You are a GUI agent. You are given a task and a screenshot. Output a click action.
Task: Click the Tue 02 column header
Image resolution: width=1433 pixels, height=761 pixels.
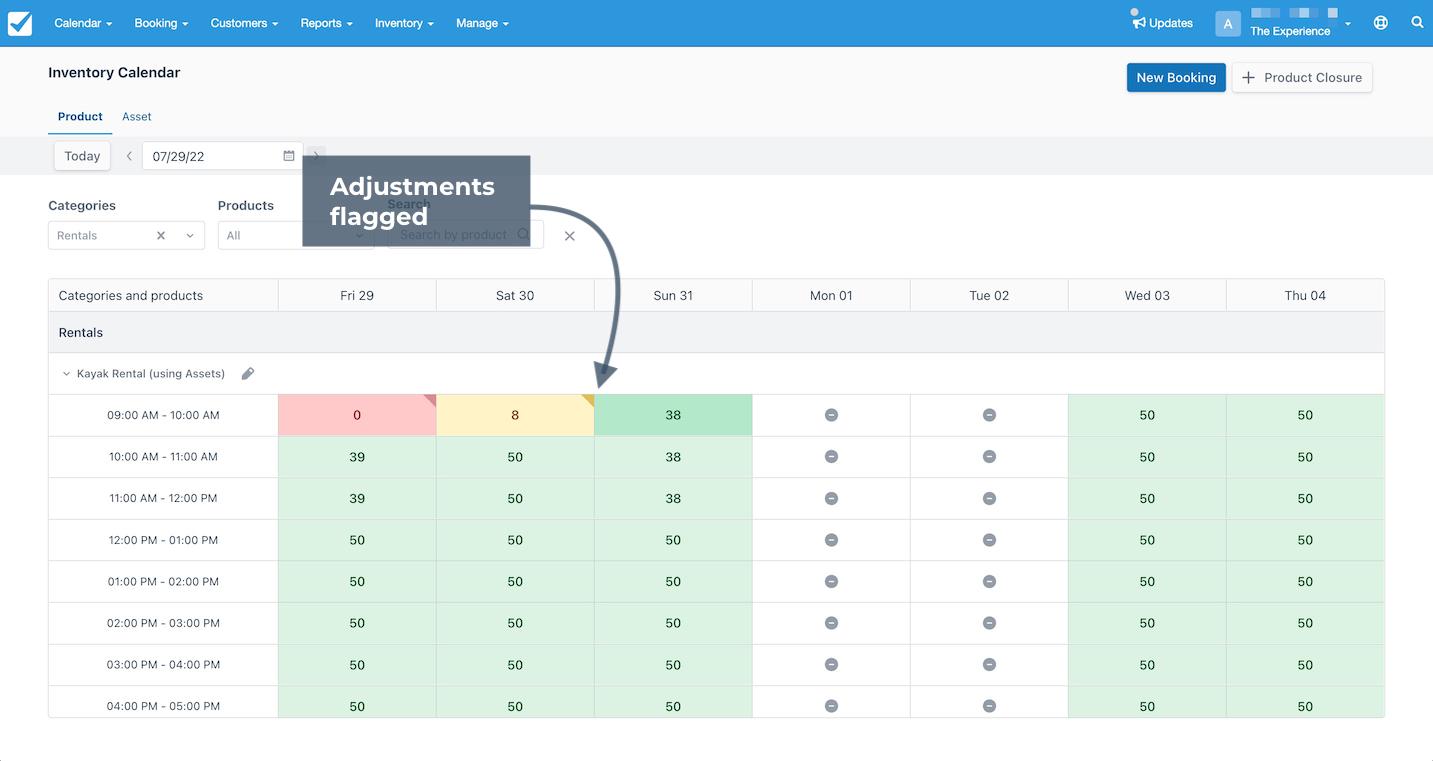(989, 296)
